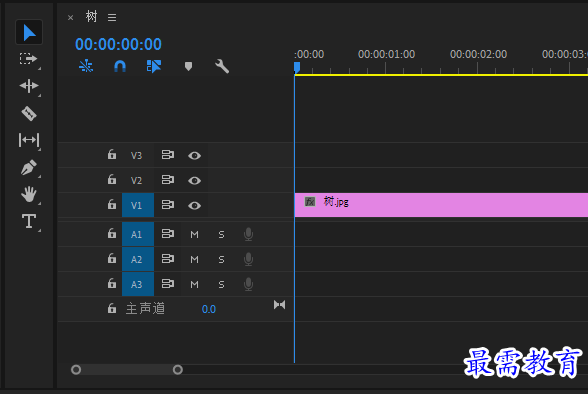Viewport: 588px width, 394px height.
Task: Toggle lock on track V3
Action: [112, 154]
